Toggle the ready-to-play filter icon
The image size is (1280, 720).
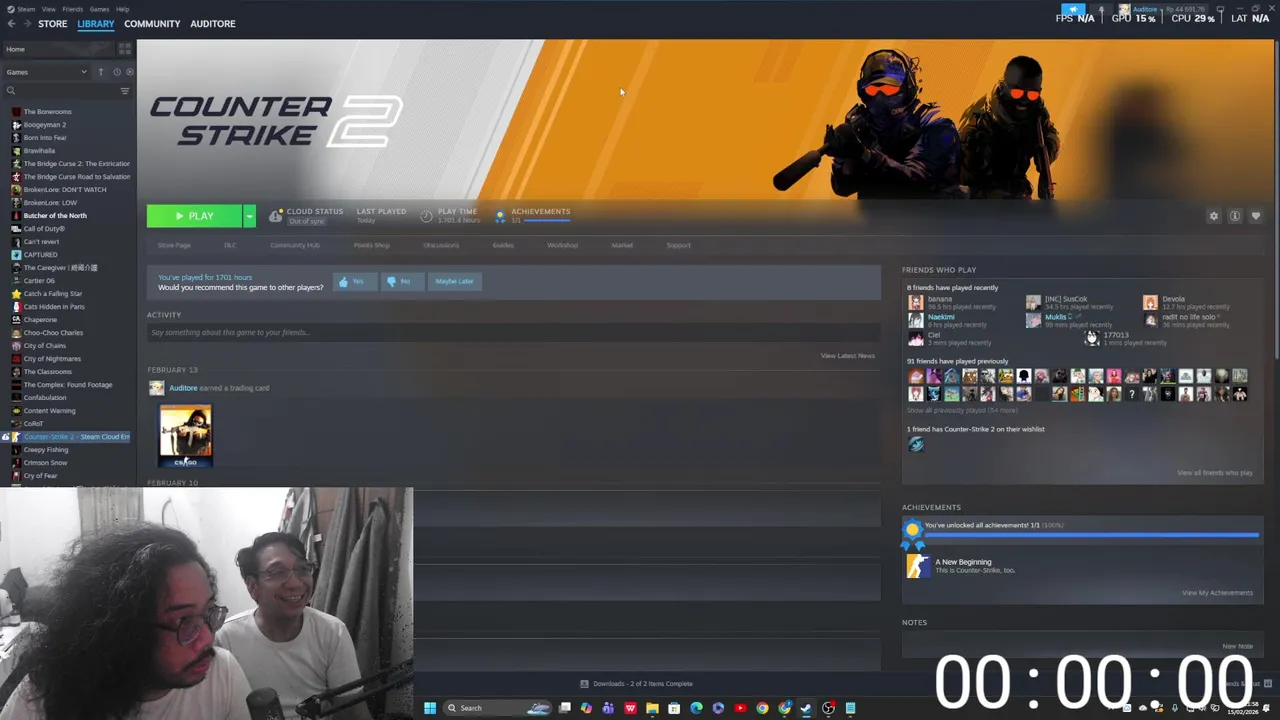tap(129, 72)
